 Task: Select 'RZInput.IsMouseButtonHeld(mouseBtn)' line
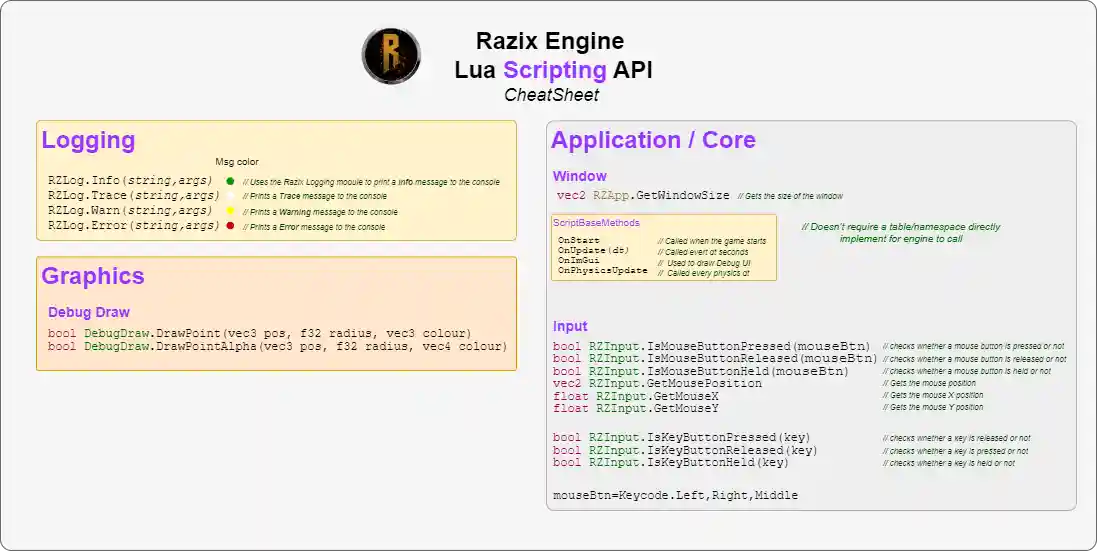coord(700,371)
